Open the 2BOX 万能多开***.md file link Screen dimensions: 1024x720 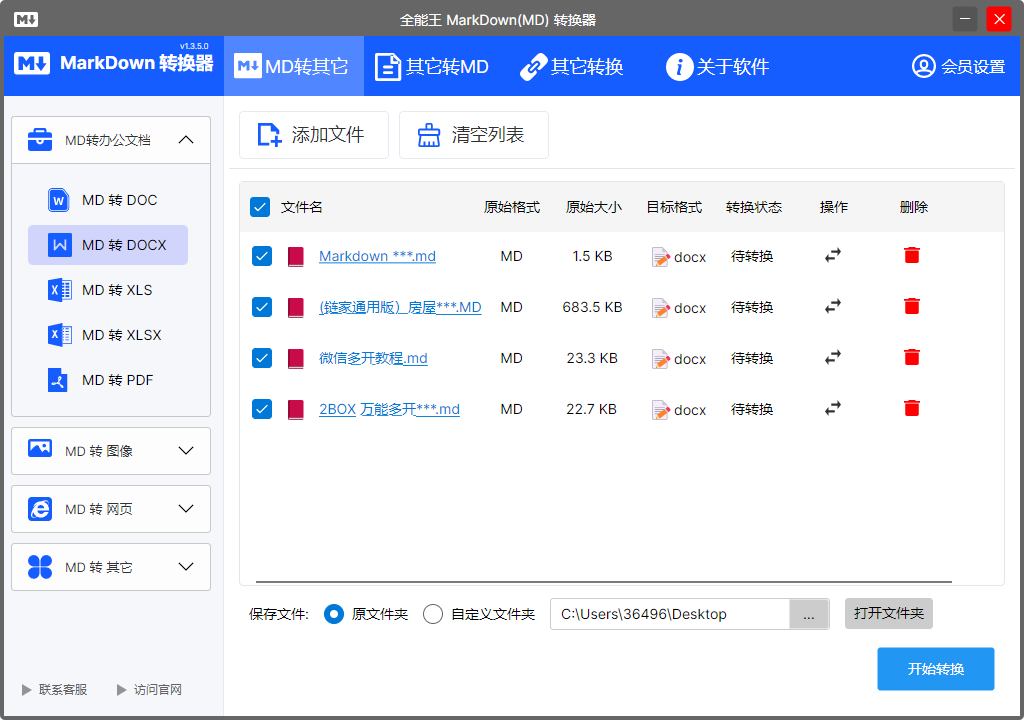(x=389, y=409)
